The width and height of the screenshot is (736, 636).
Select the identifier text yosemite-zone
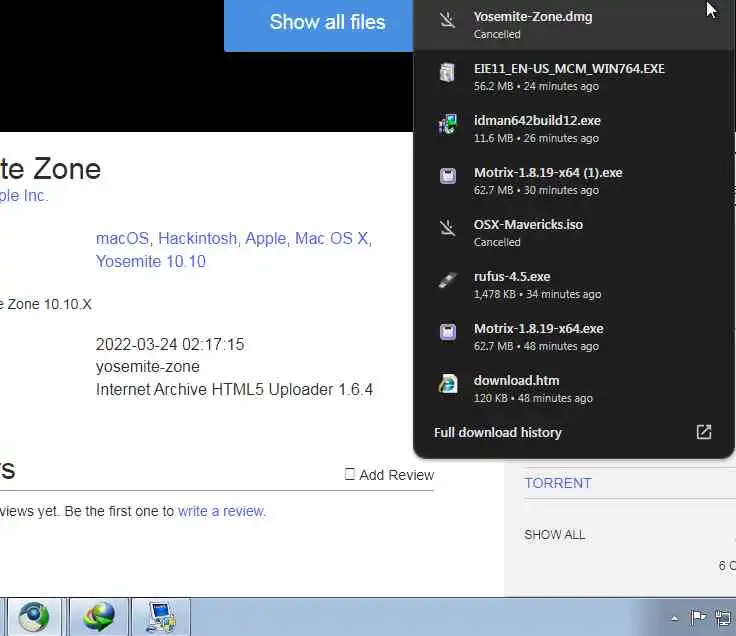[x=148, y=367]
